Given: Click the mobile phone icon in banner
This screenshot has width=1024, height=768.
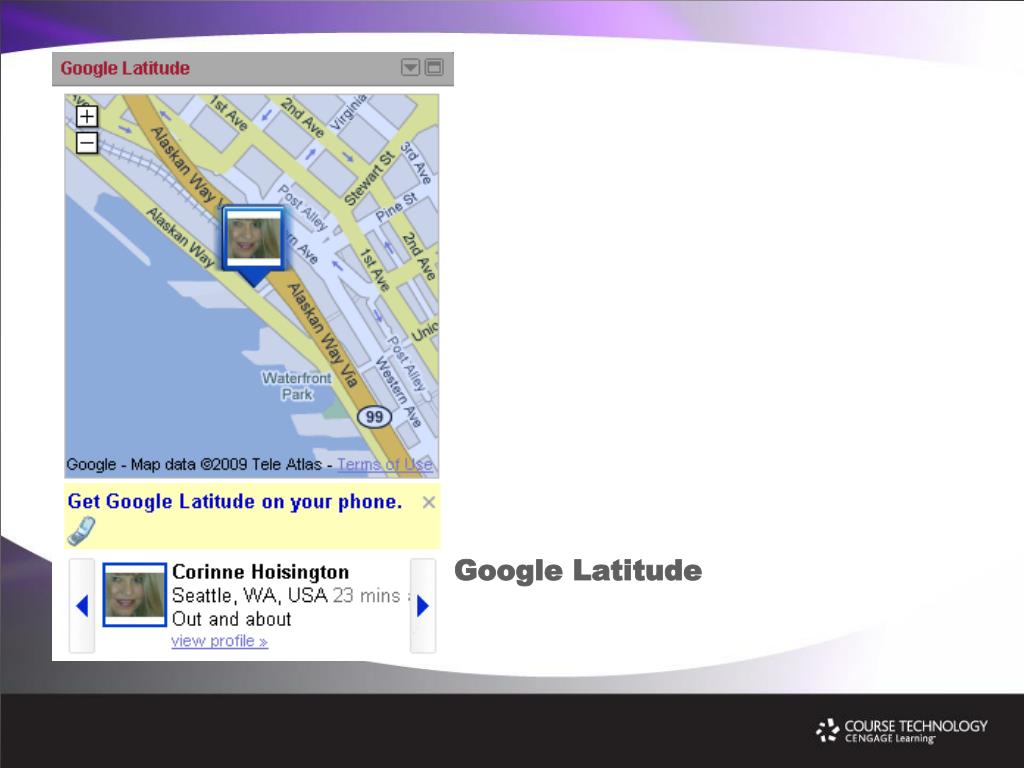Looking at the screenshot, I should tap(82, 531).
